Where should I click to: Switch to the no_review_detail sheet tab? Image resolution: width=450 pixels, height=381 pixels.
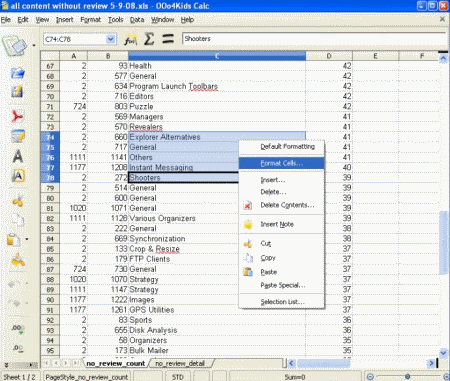click(x=180, y=363)
